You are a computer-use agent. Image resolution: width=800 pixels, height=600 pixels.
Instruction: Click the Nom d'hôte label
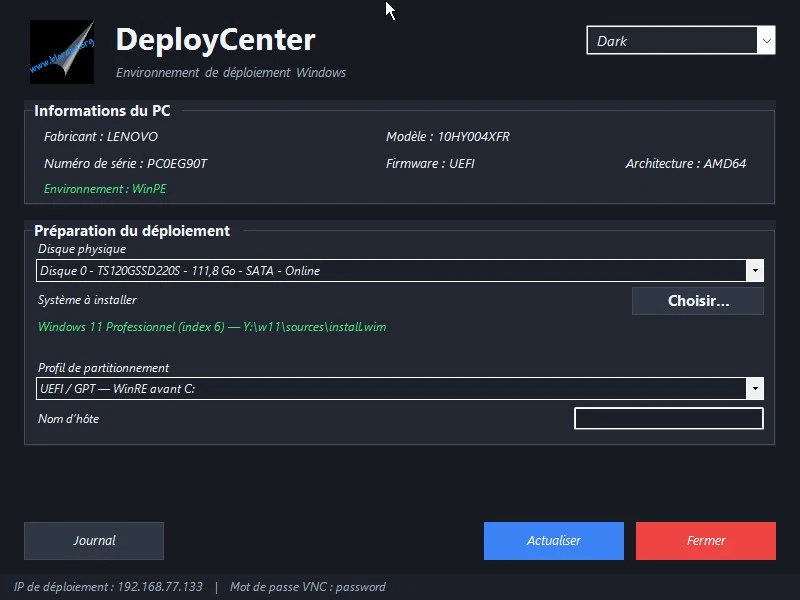pyautogui.click(x=68, y=419)
